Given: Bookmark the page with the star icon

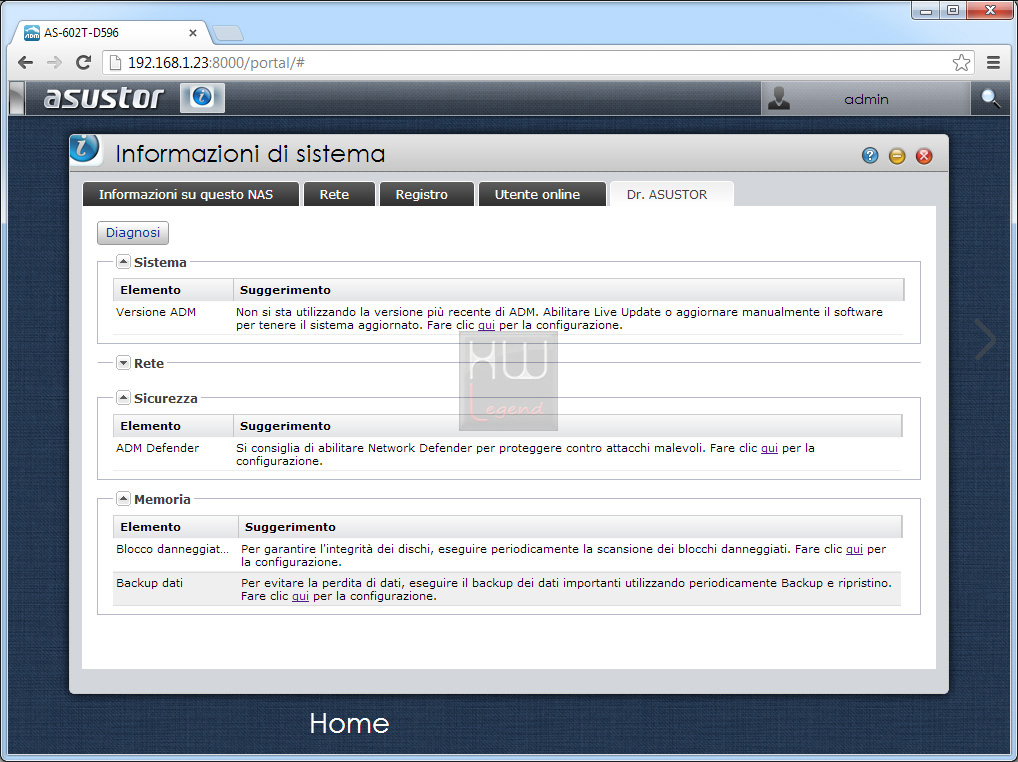Looking at the screenshot, I should tap(962, 62).
